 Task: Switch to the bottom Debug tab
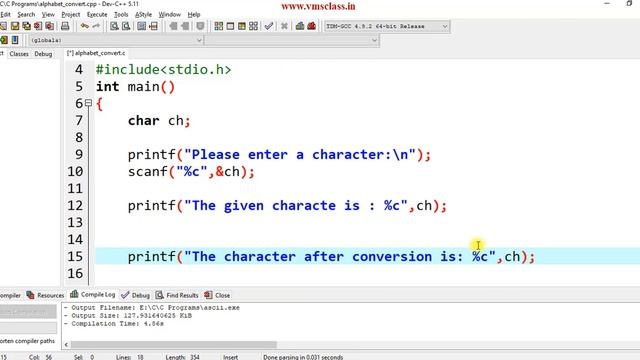(x=136, y=295)
